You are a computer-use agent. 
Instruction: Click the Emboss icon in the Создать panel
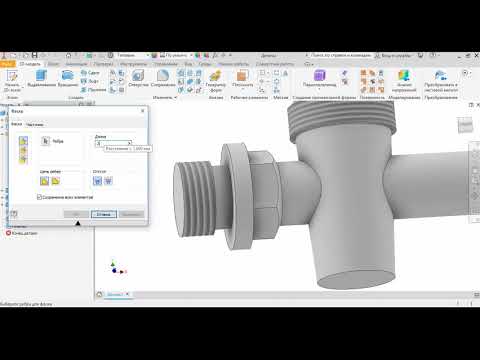[x=113, y=73]
